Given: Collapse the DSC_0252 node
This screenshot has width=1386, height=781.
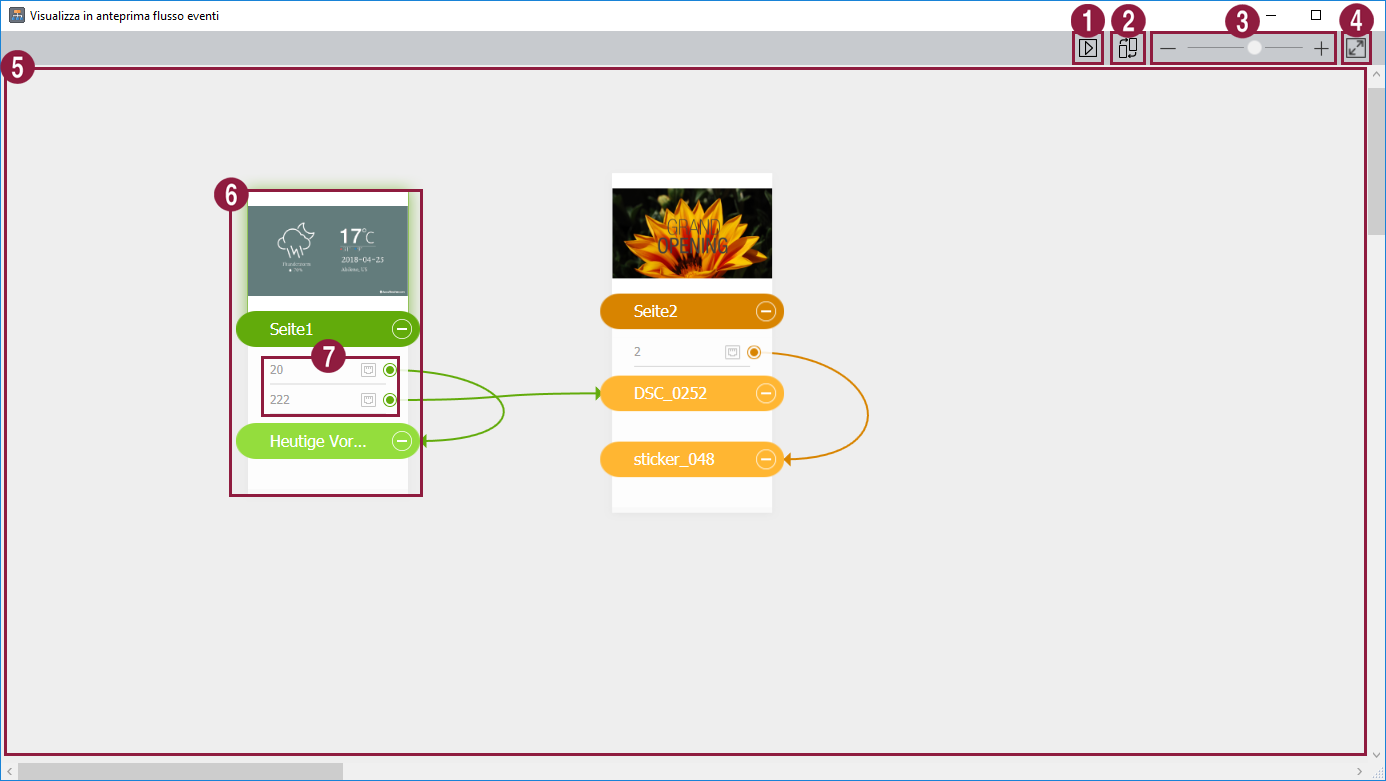Looking at the screenshot, I should tap(765, 393).
